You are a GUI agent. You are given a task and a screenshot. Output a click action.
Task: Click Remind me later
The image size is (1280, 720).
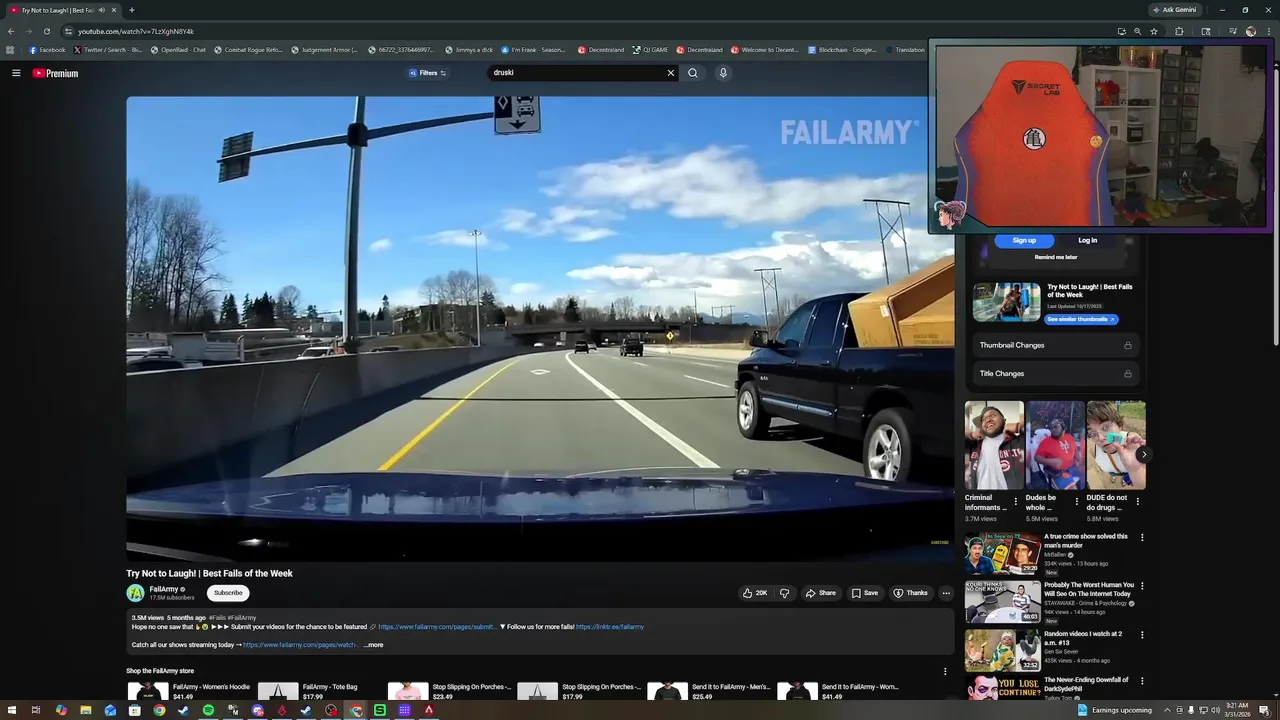click(x=1056, y=257)
